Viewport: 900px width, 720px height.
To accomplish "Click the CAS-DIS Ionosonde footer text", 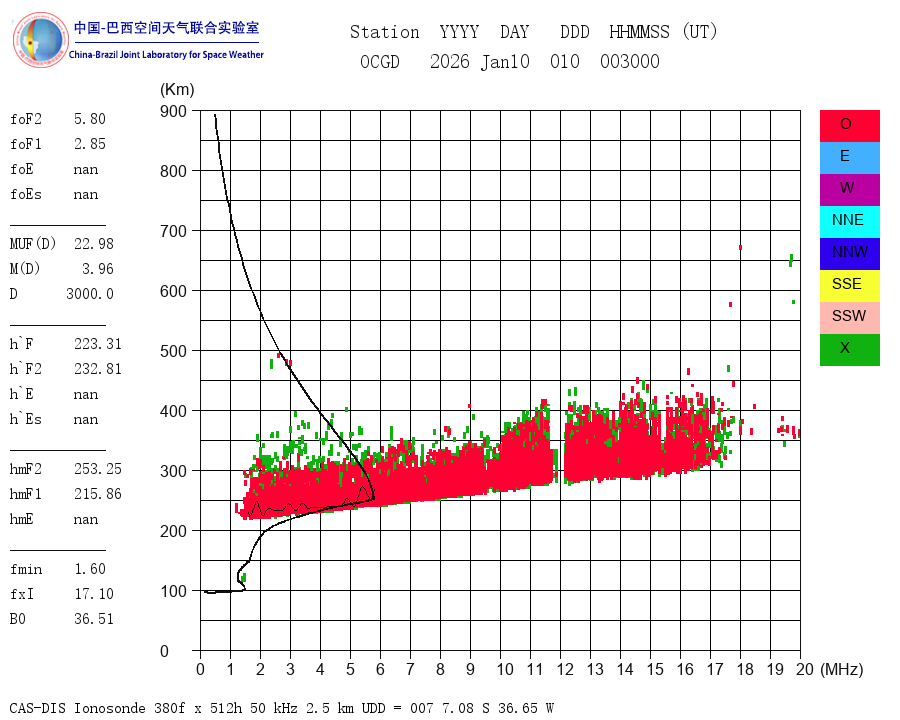I will click(281, 708).
